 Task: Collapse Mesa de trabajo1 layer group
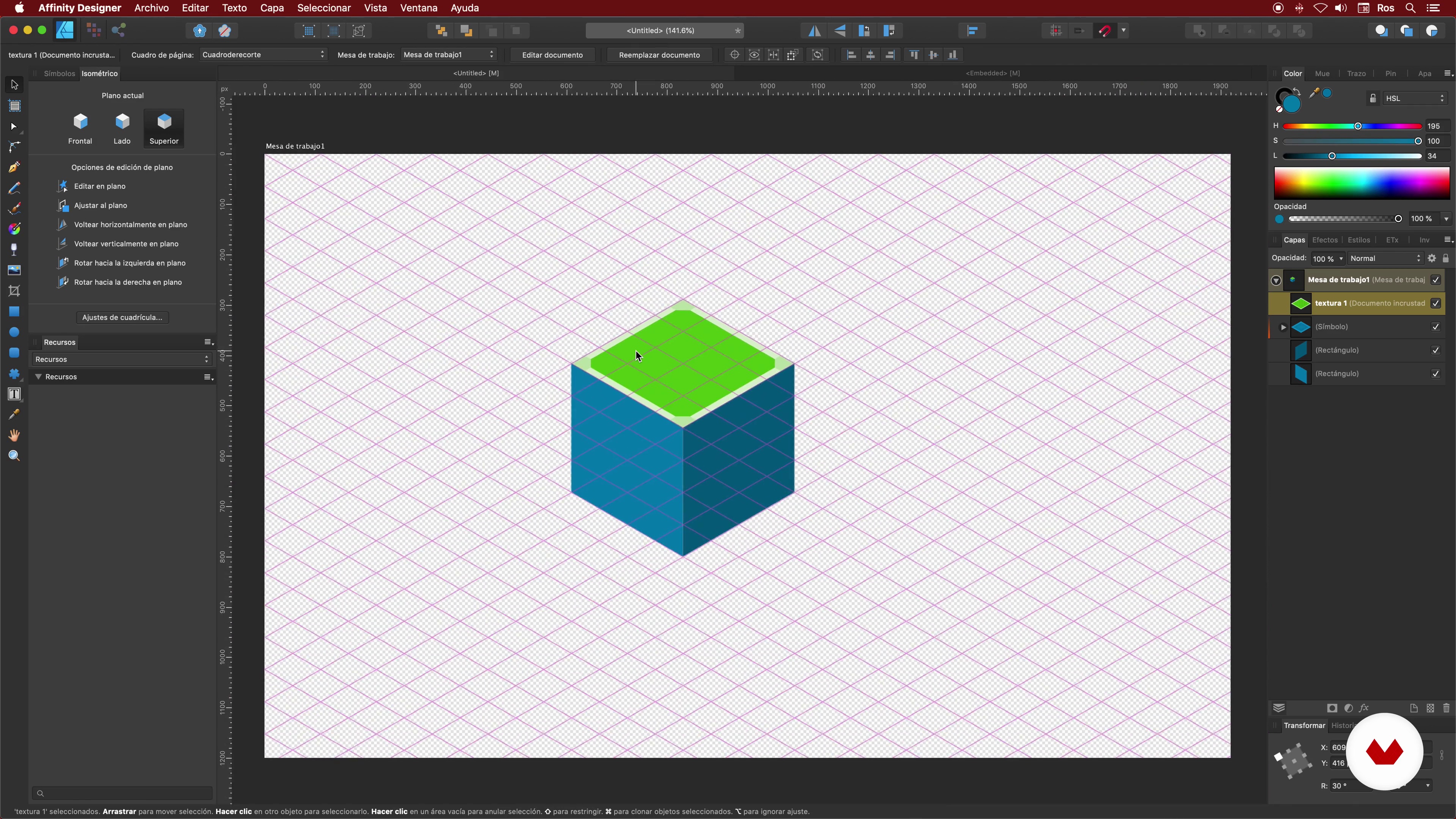pyautogui.click(x=1276, y=280)
